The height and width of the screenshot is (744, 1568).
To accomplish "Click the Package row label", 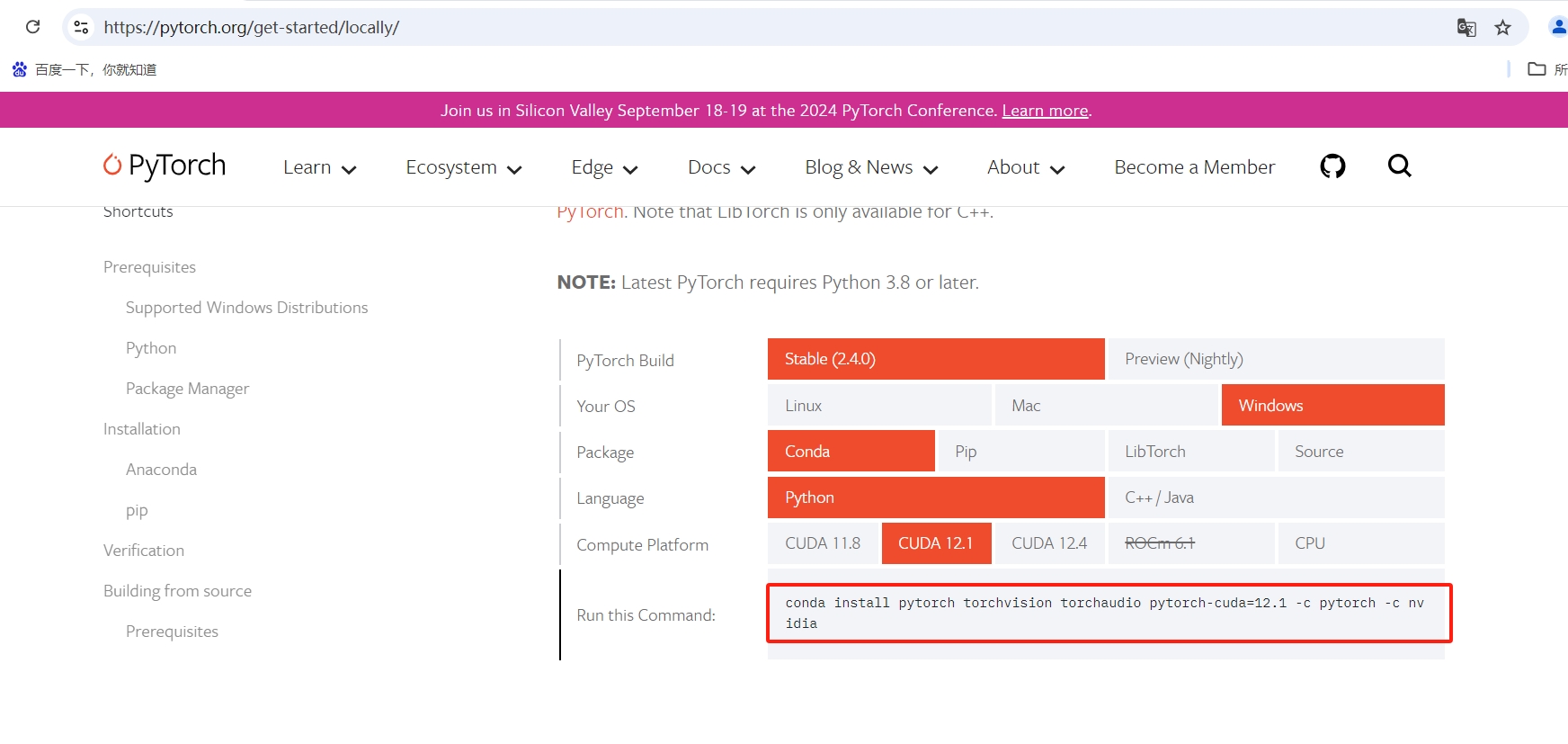I will (x=605, y=453).
